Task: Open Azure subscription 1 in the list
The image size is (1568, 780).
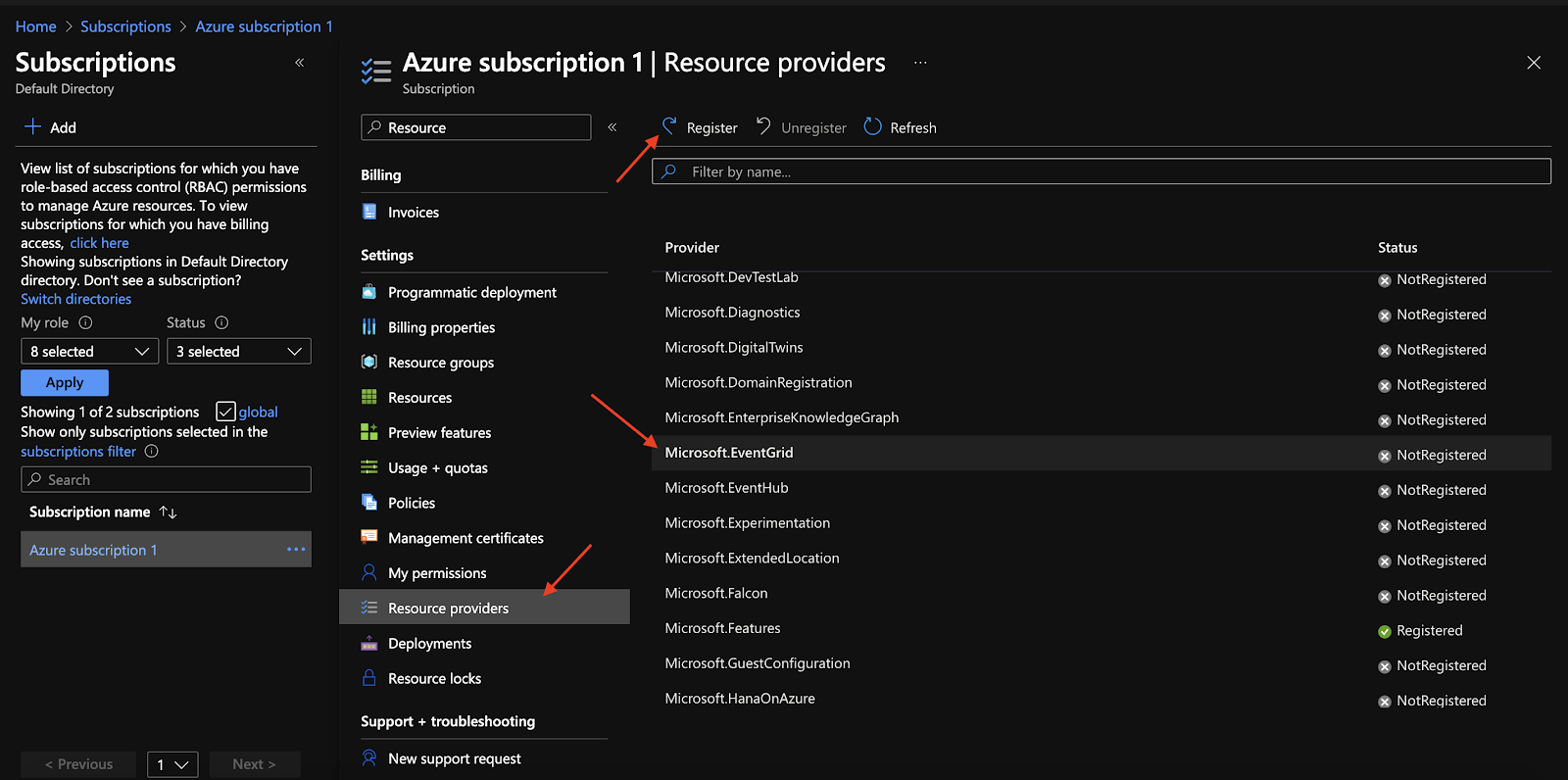Action: point(93,550)
